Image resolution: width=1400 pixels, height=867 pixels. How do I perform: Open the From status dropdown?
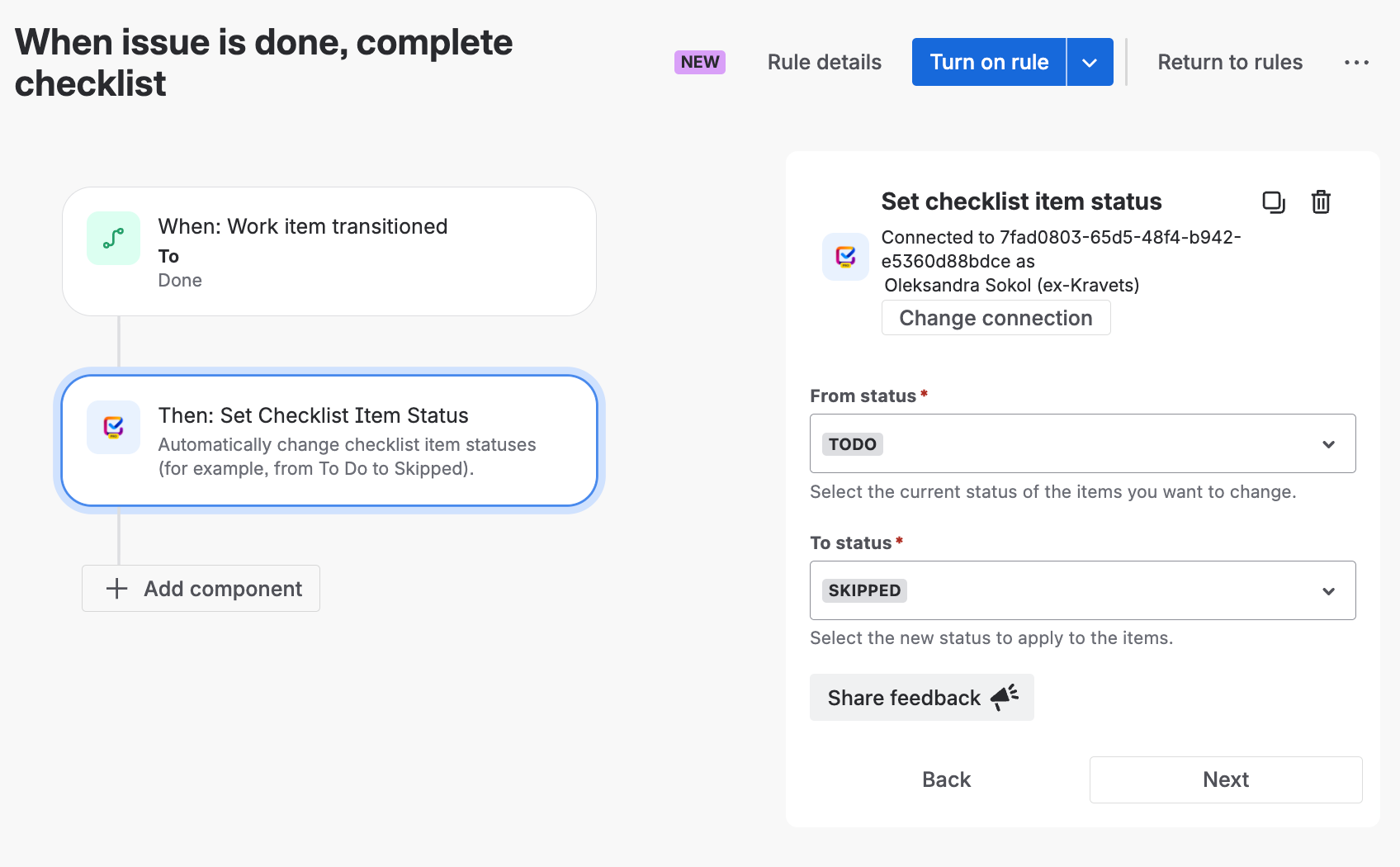[x=1082, y=443]
